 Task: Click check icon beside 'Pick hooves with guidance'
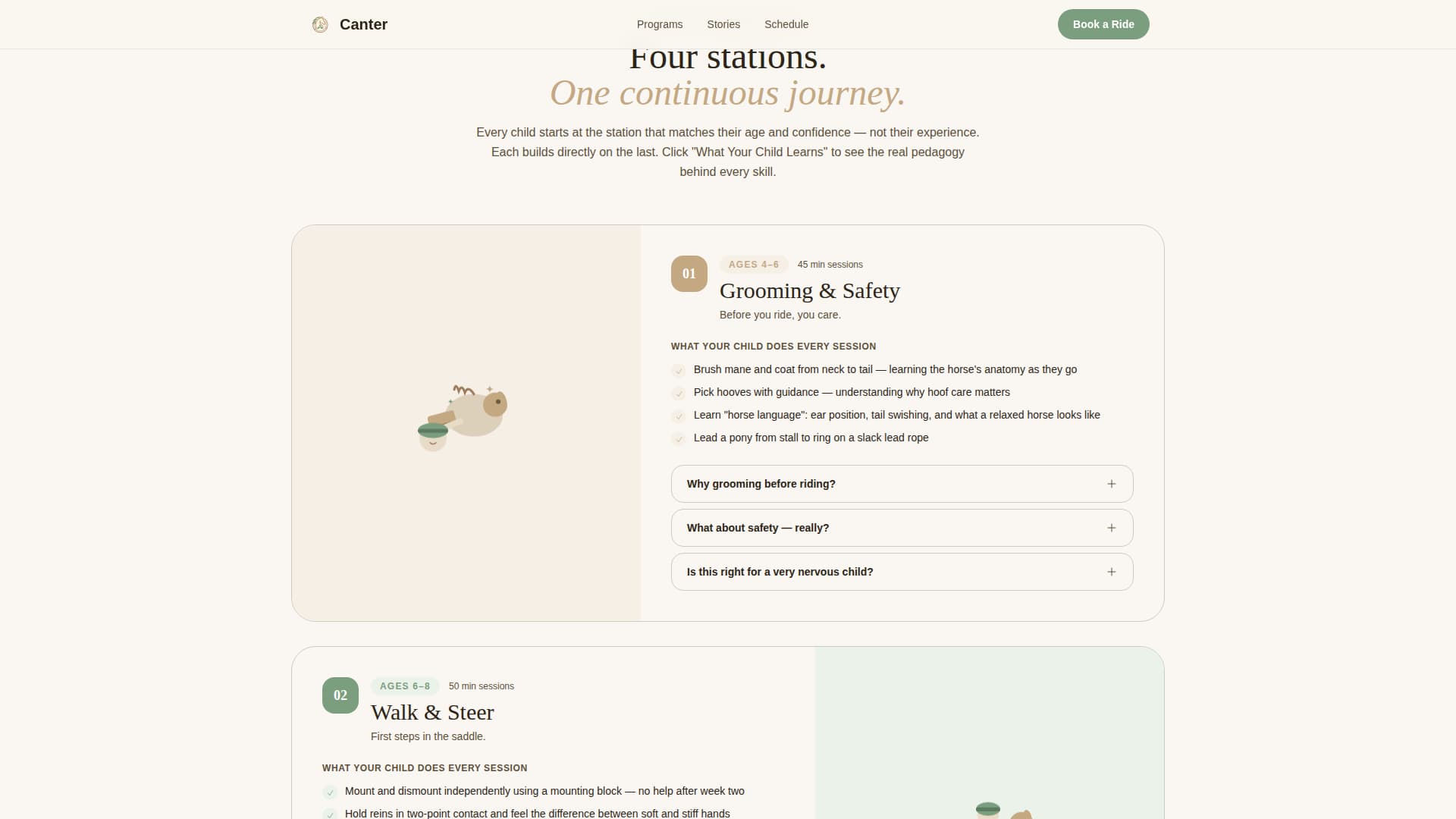(679, 394)
